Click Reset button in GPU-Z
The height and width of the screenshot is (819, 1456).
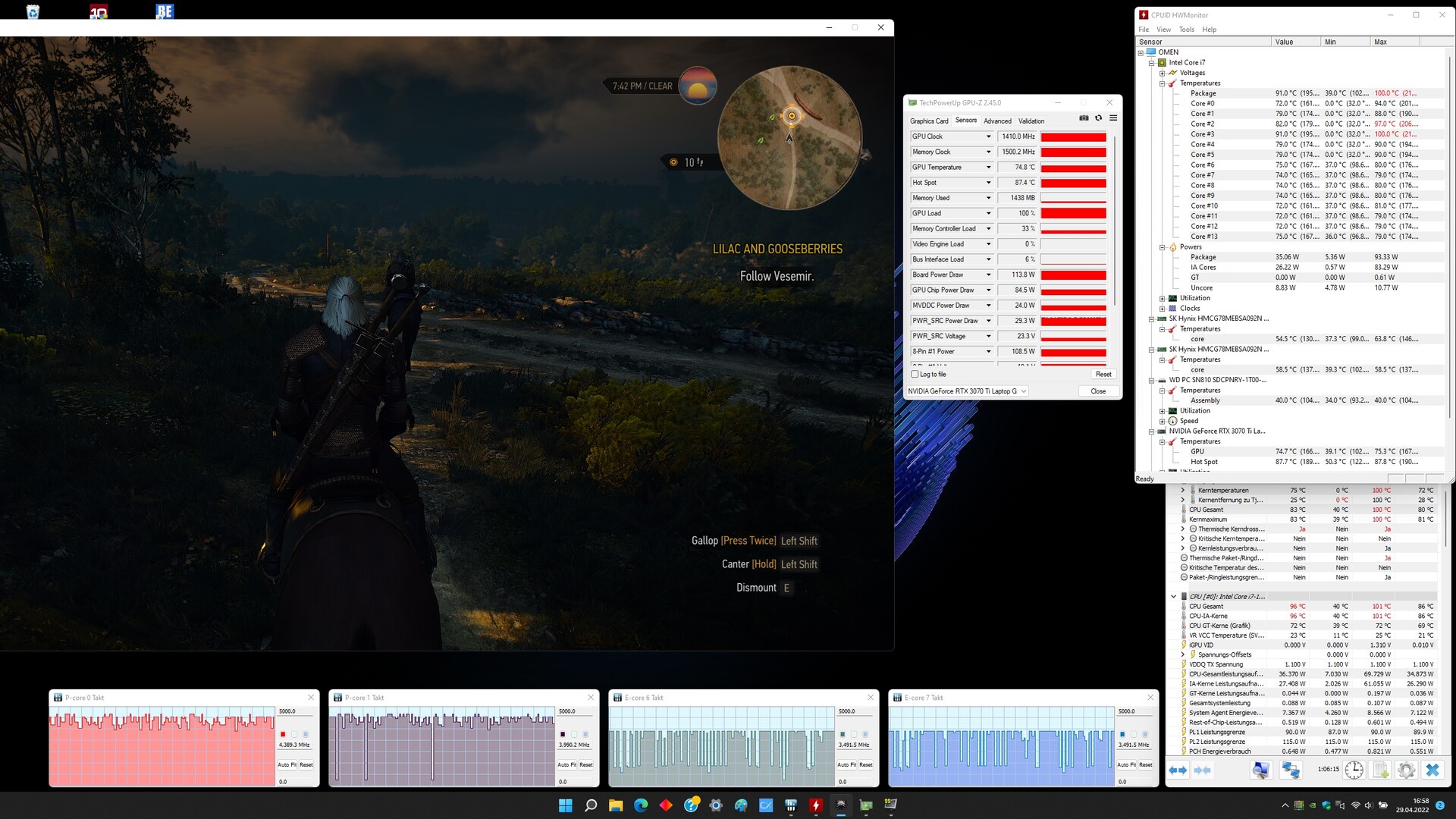tap(1103, 375)
